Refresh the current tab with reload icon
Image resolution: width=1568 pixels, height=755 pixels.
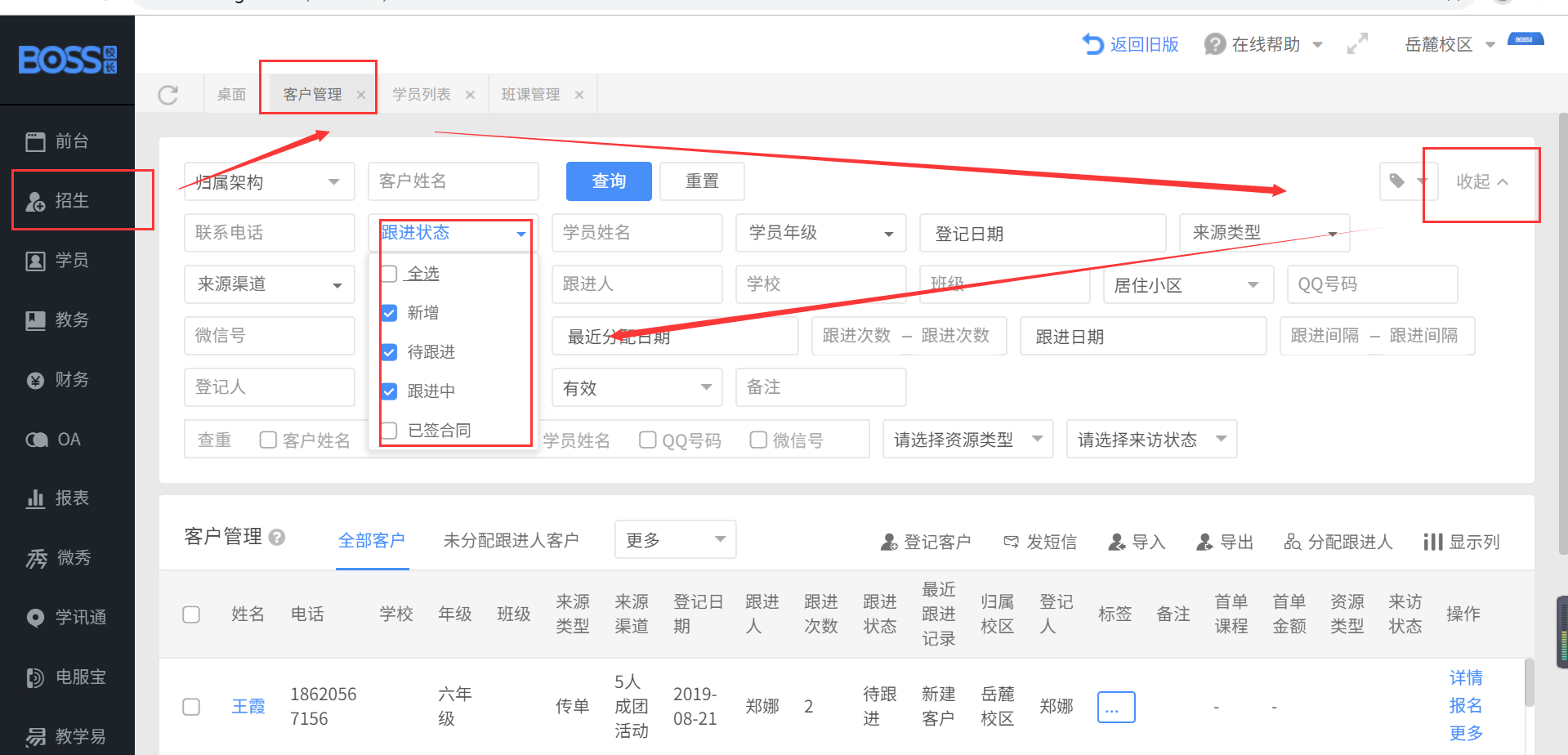(168, 95)
